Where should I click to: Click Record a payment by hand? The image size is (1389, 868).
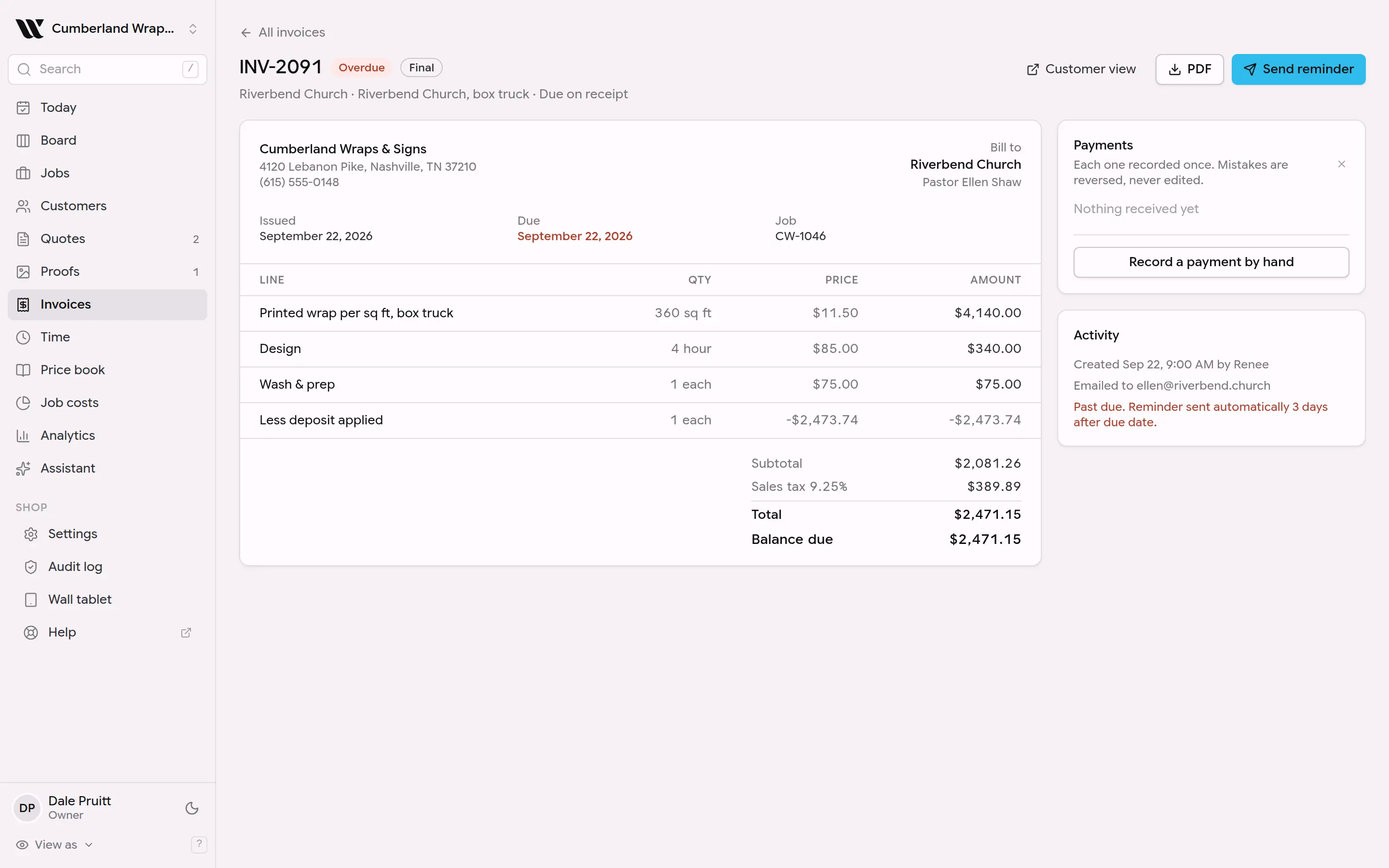1211,262
